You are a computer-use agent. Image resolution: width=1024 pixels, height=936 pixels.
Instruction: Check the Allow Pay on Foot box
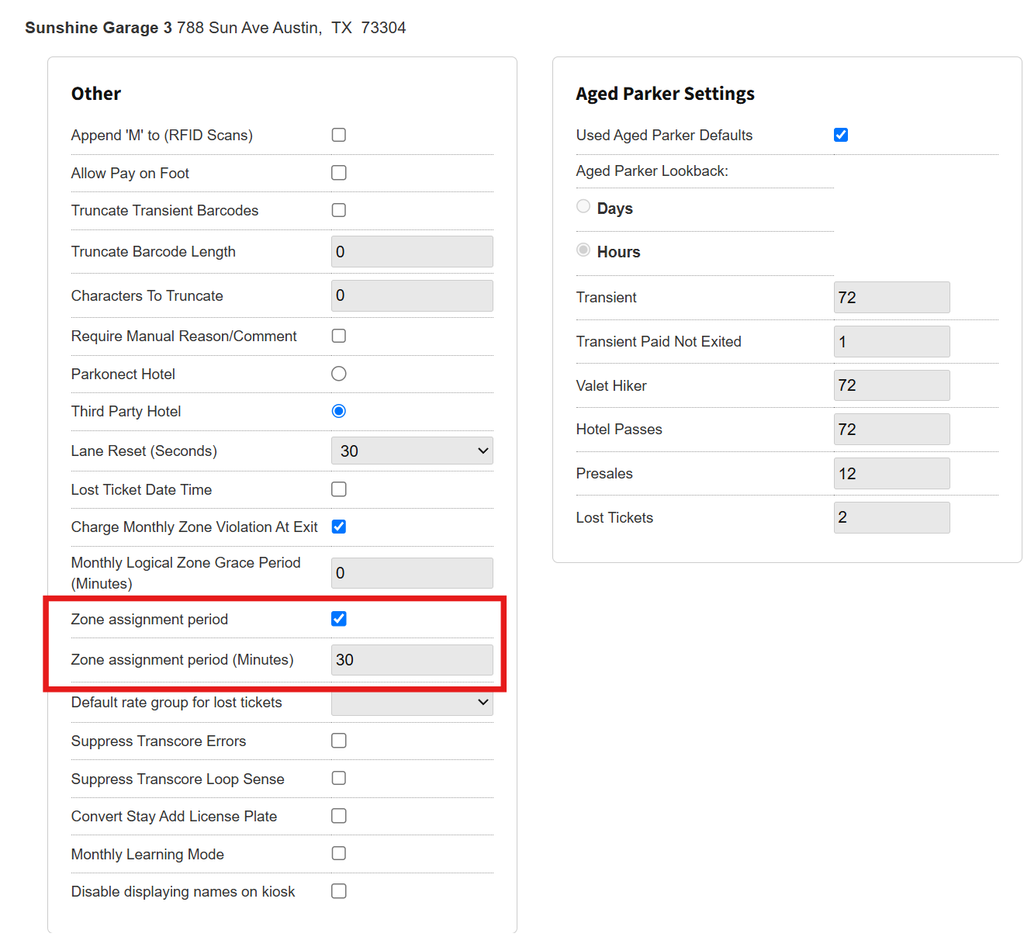(x=338, y=173)
